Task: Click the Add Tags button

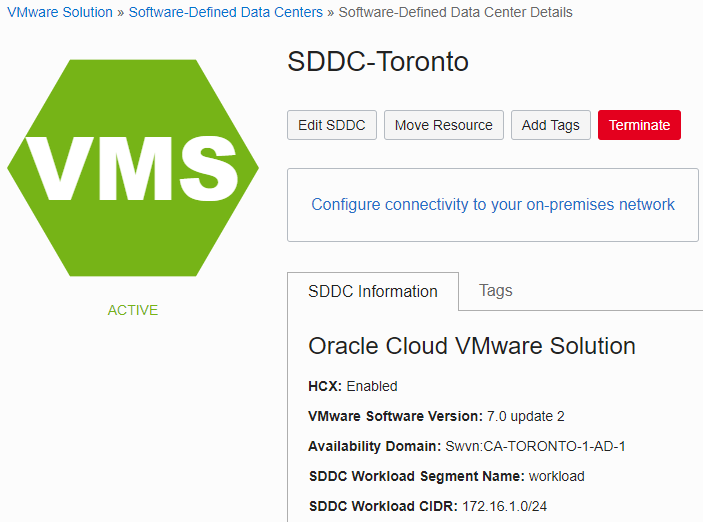Action: tap(551, 125)
